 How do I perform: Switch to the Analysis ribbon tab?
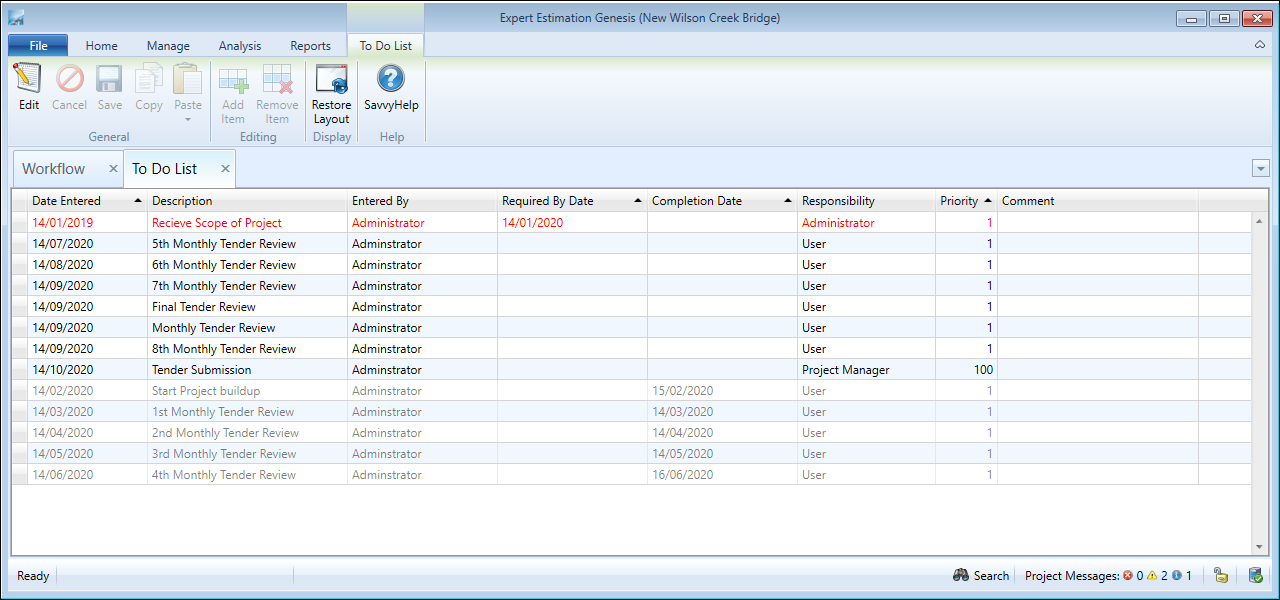(x=240, y=46)
